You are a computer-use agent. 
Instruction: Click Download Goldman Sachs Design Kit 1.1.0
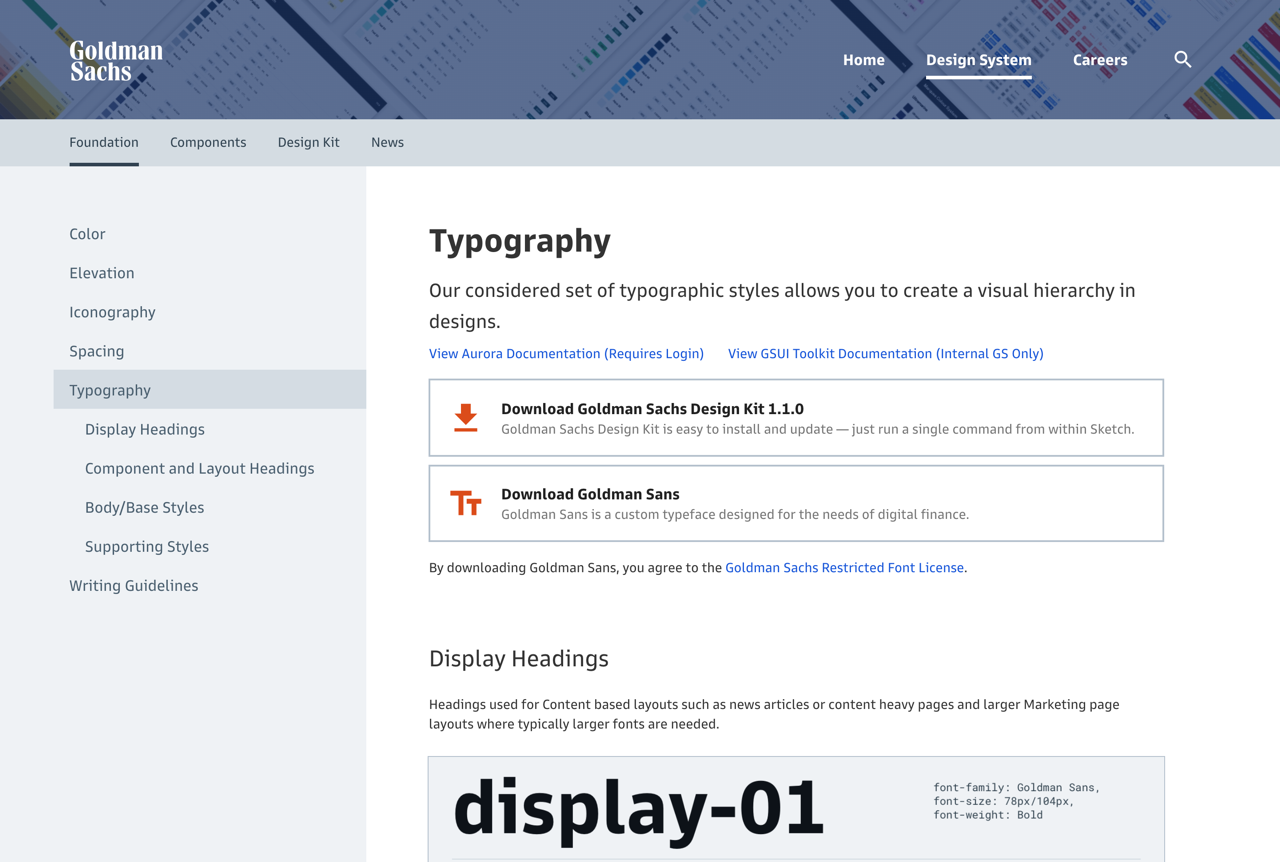pos(652,408)
